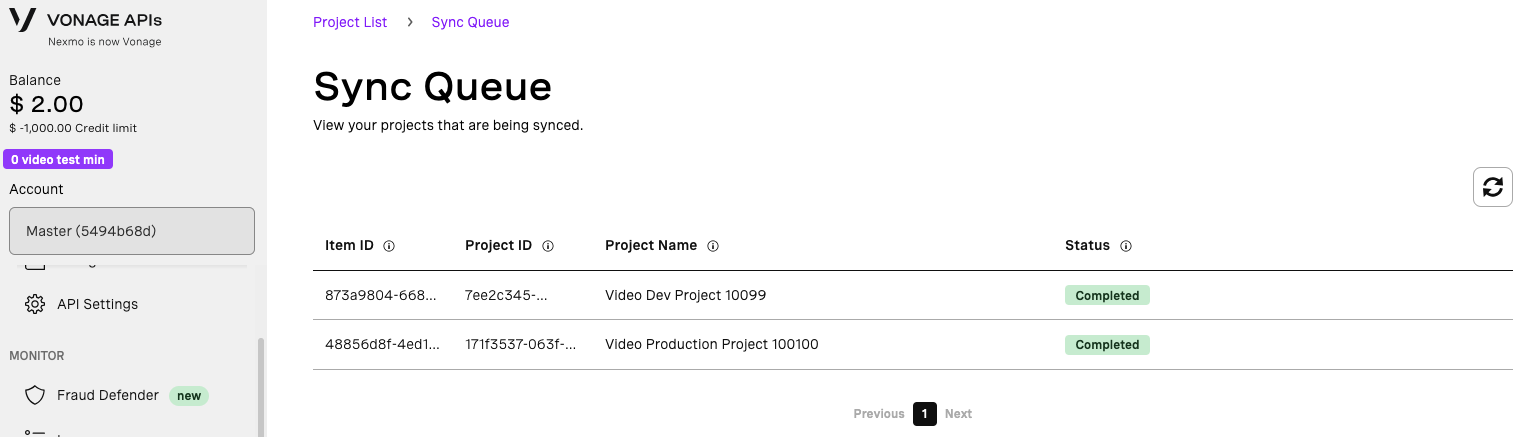Open Fraud Defender menu item
Image resolution: width=1530 pixels, height=437 pixels.
[108, 395]
